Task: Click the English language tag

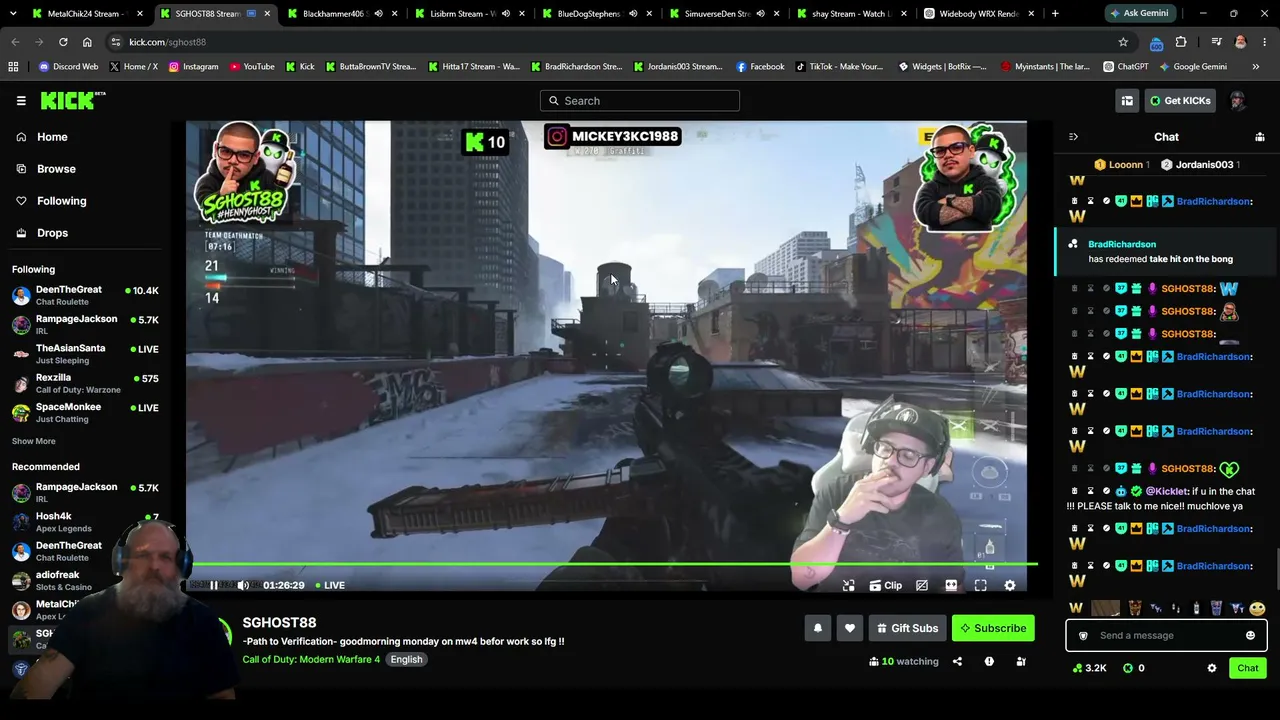Action: (x=406, y=659)
